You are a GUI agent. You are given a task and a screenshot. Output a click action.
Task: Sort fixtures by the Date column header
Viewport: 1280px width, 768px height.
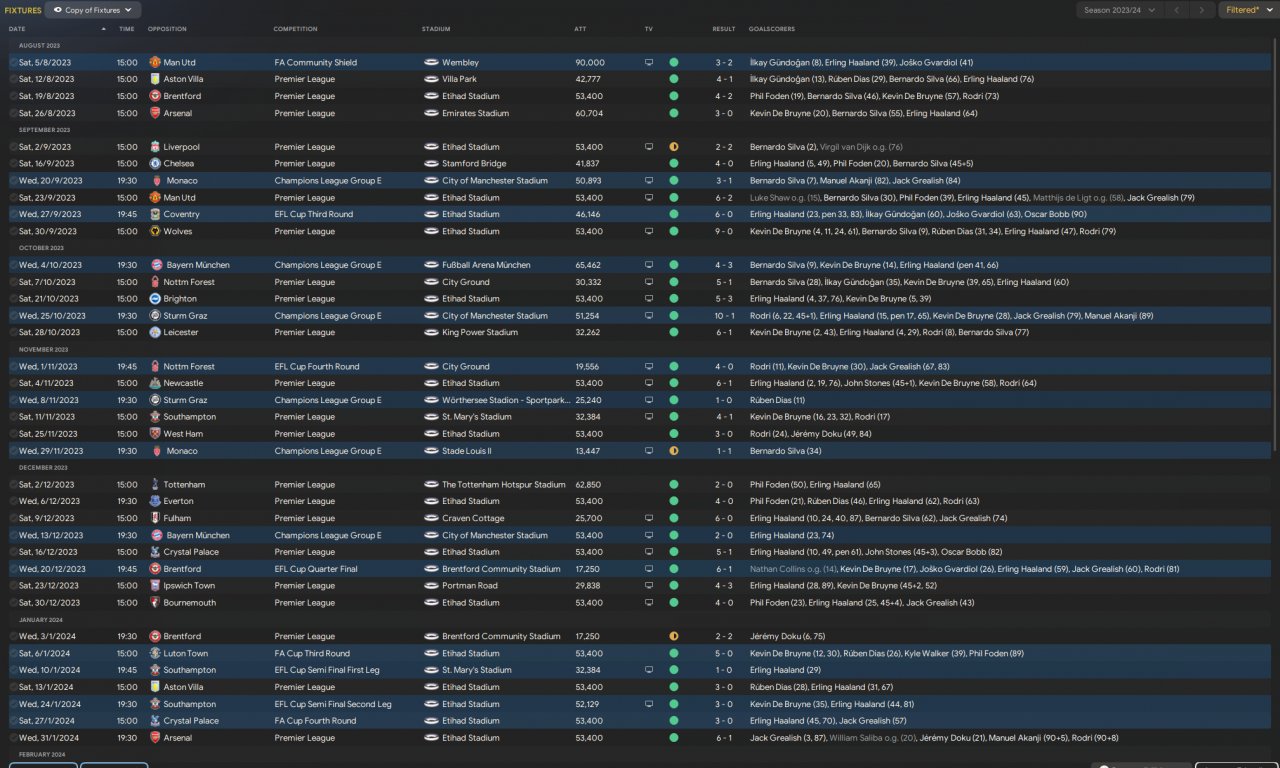click(x=17, y=29)
